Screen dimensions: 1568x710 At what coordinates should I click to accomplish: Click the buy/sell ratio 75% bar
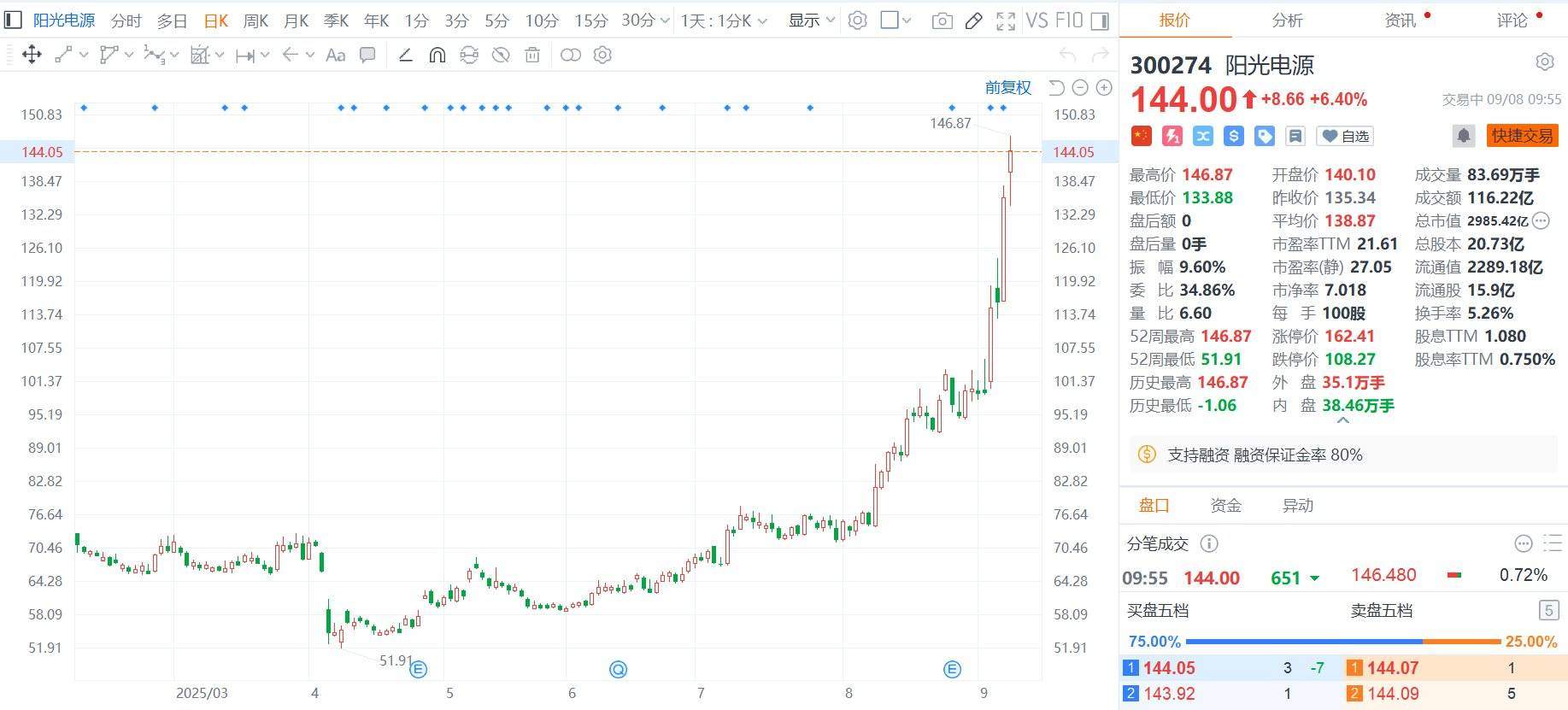[1303, 641]
